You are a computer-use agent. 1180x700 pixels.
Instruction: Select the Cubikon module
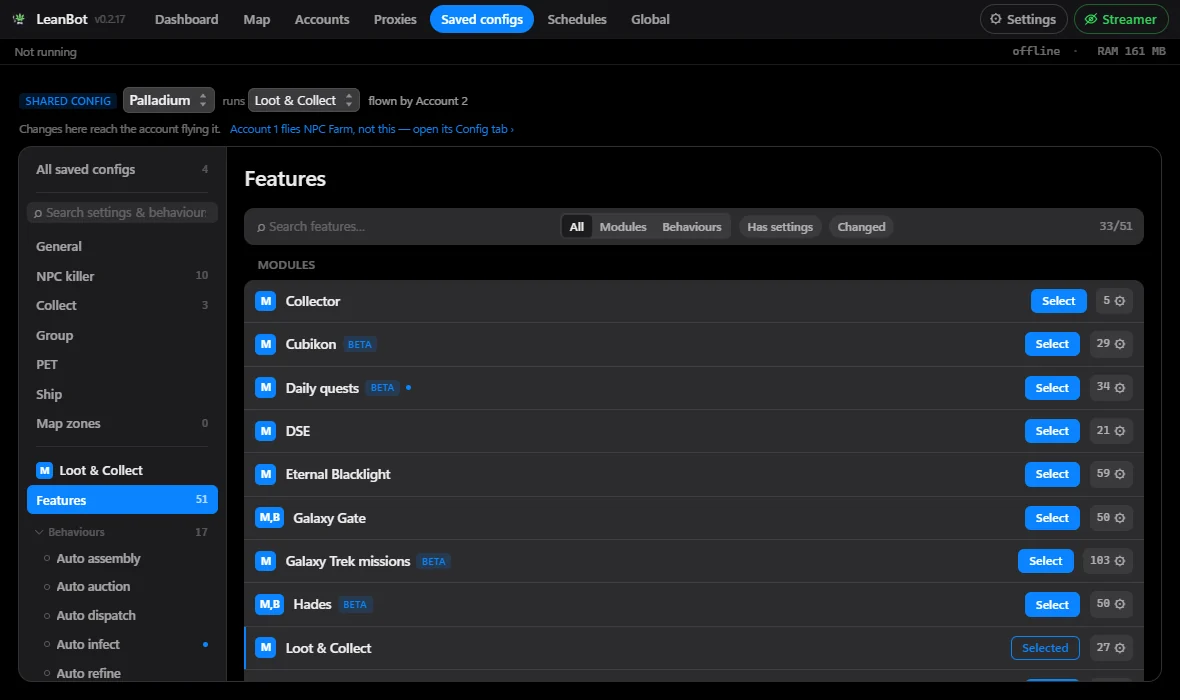[1052, 344]
